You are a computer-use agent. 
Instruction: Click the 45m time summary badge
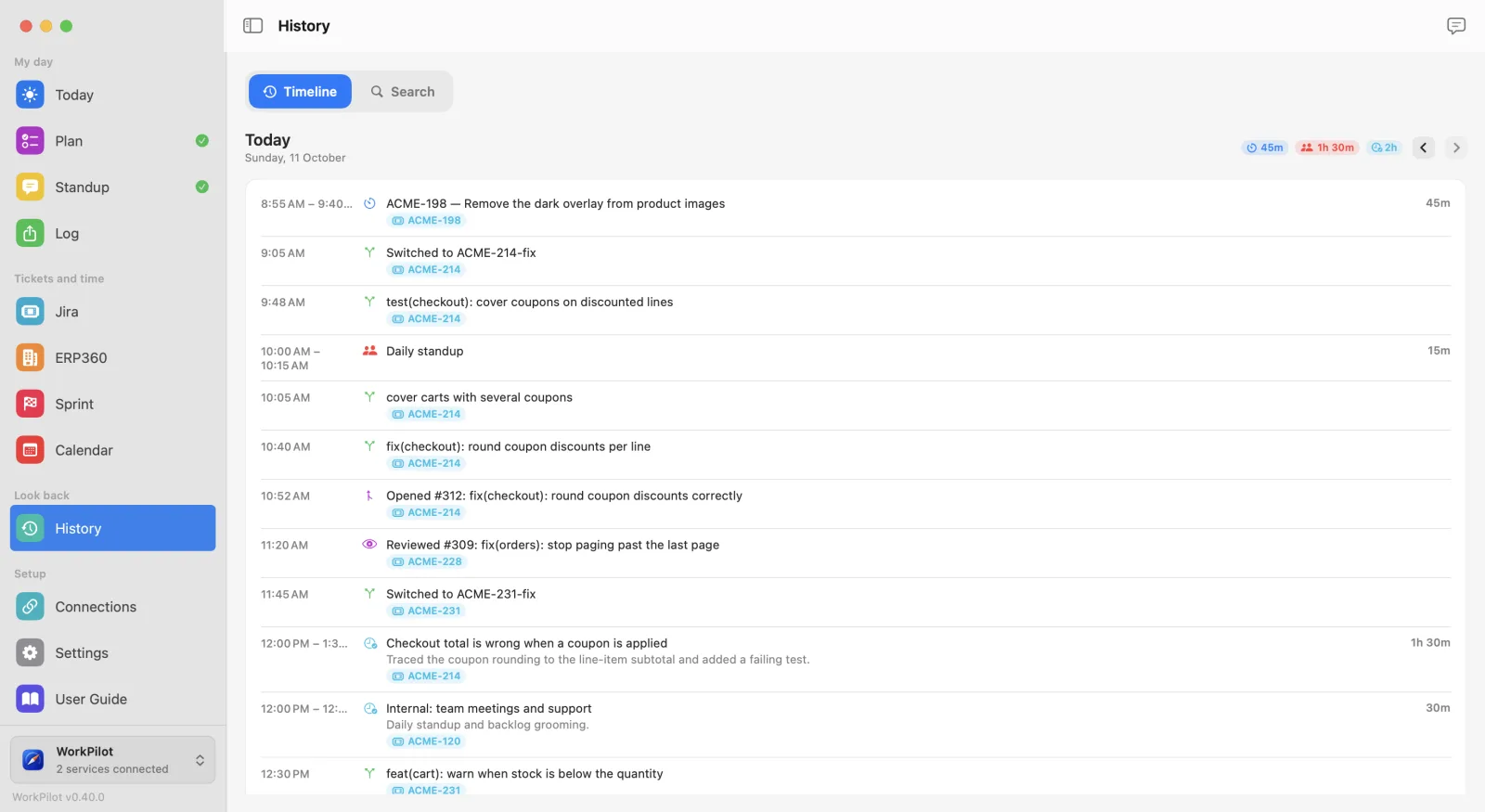(1265, 148)
